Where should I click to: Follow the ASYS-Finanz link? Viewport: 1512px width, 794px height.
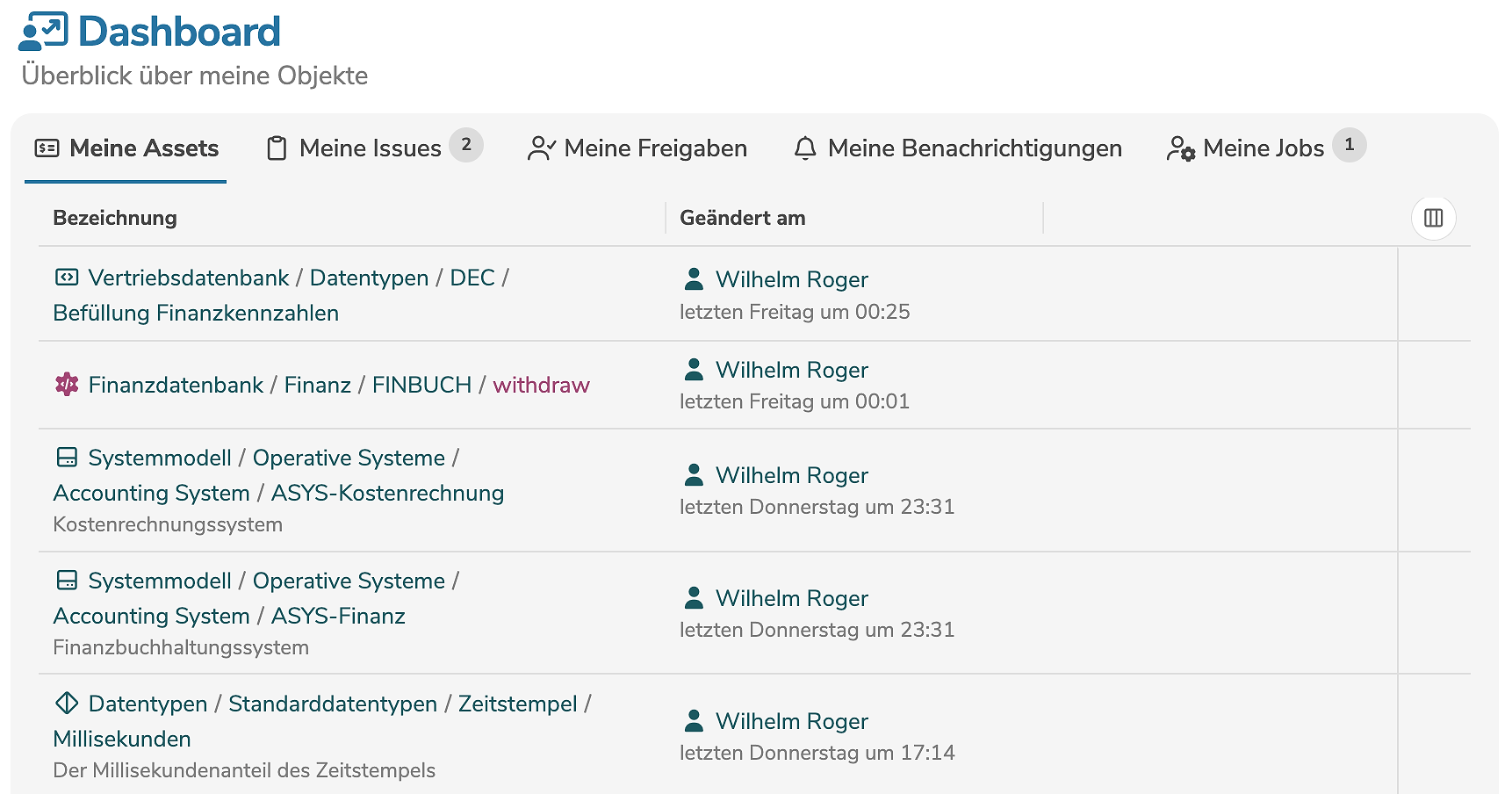(x=338, y=617)
